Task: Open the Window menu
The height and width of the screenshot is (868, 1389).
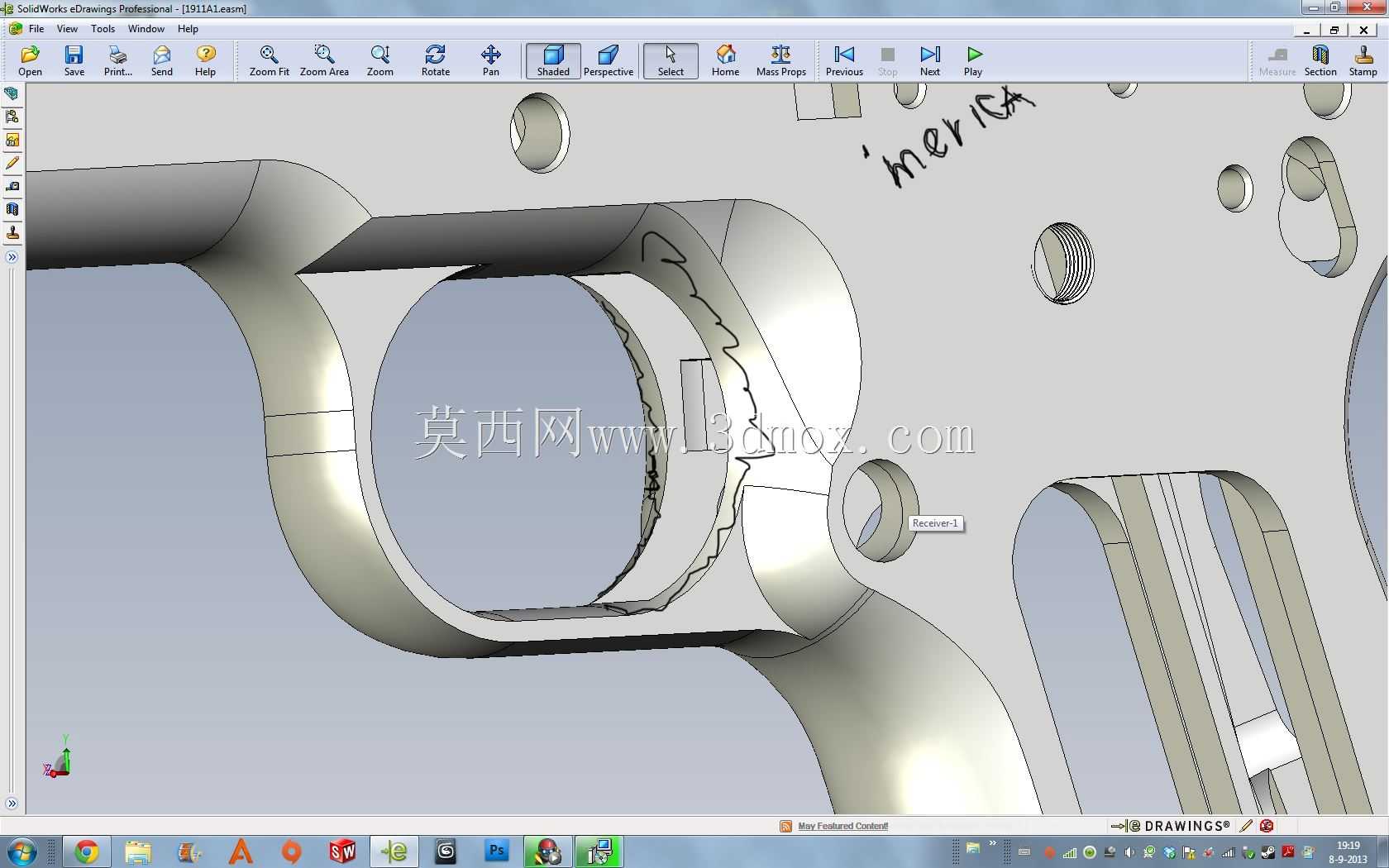Action: point(146,28)
